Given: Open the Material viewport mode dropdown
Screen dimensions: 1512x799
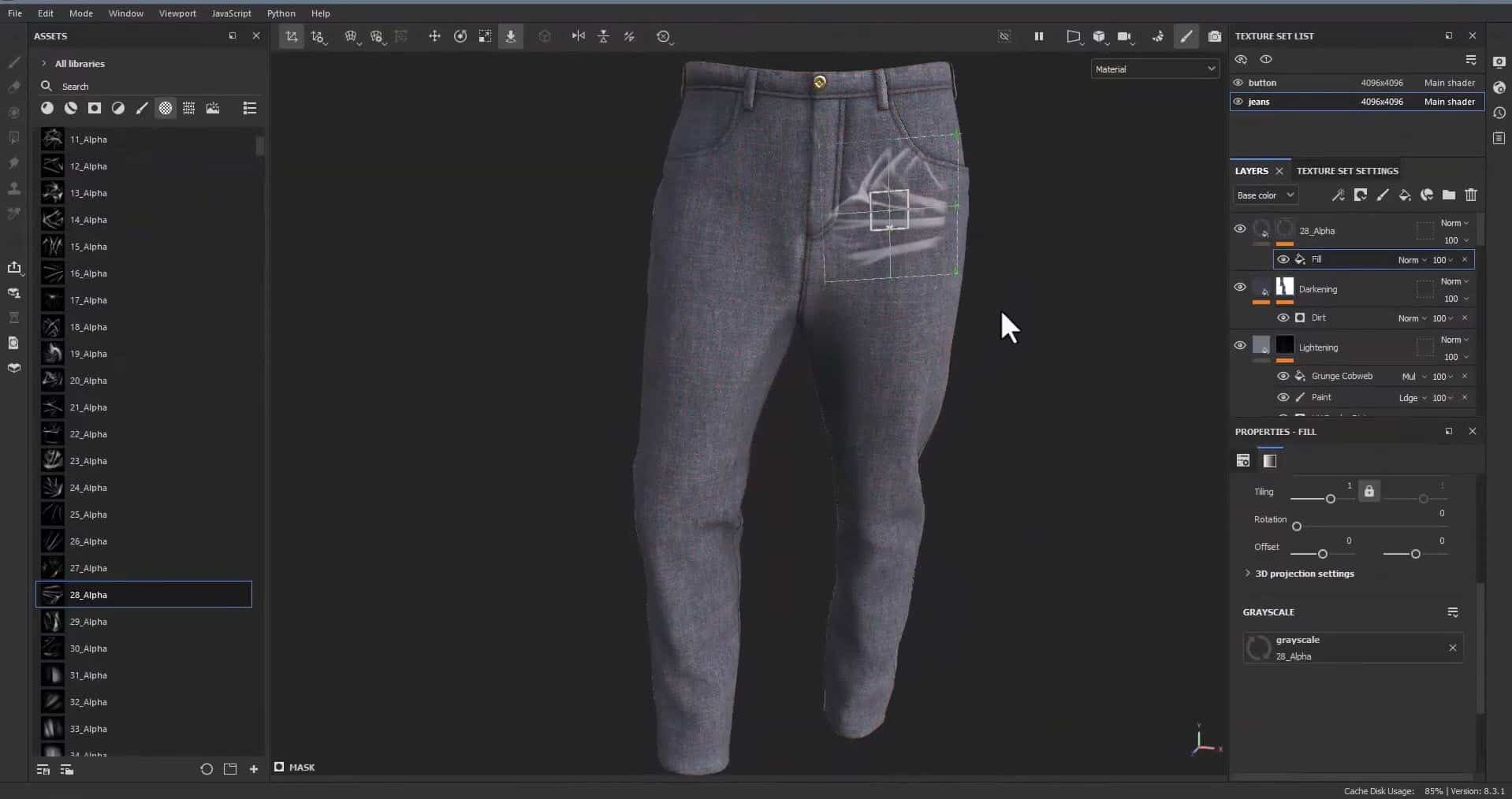Looking at the screenshot, I should pos(1154,69).
